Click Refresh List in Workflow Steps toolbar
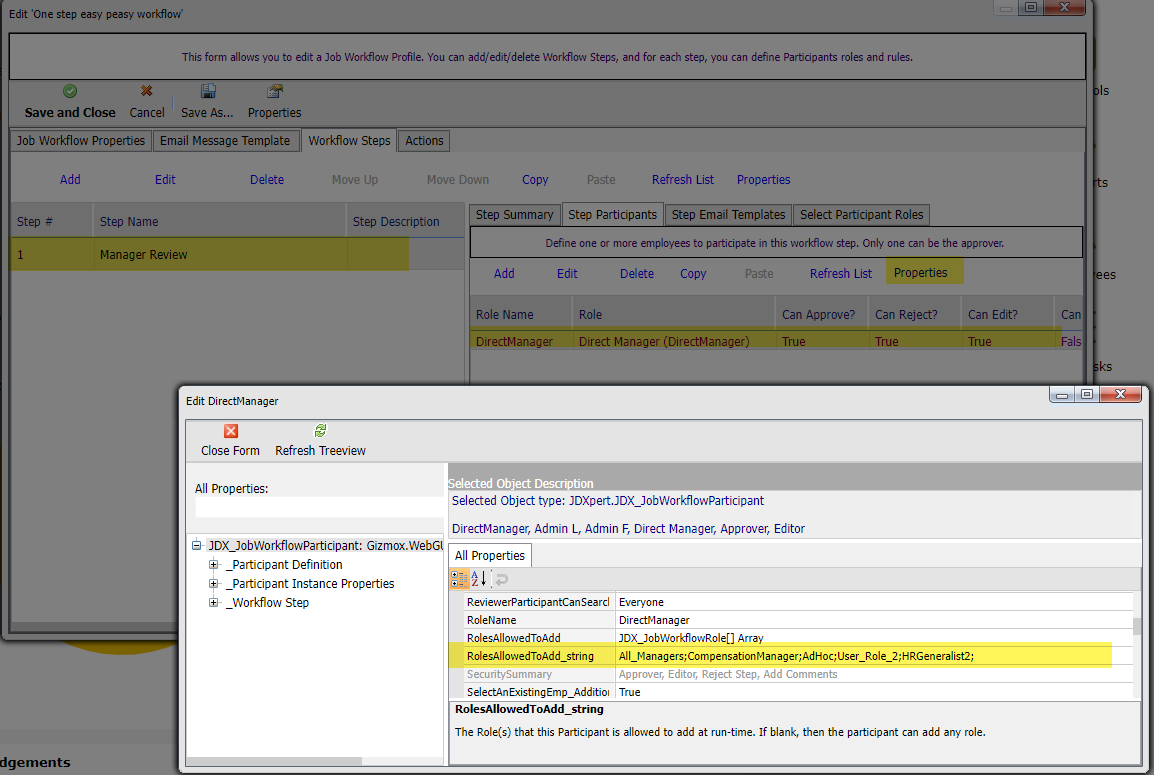 coord(683,180)
